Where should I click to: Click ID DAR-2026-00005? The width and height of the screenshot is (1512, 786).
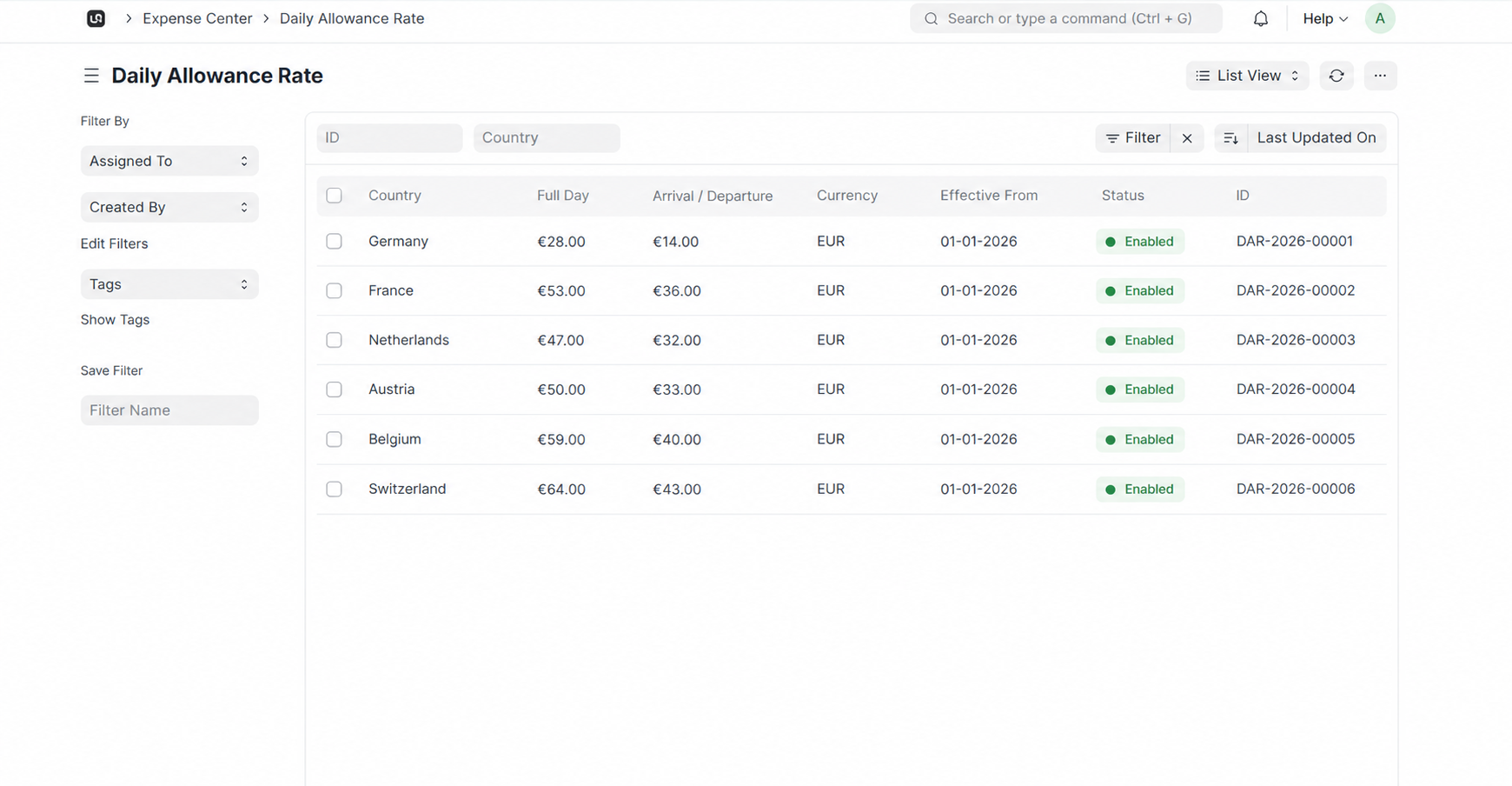(x=1296, y=439)
